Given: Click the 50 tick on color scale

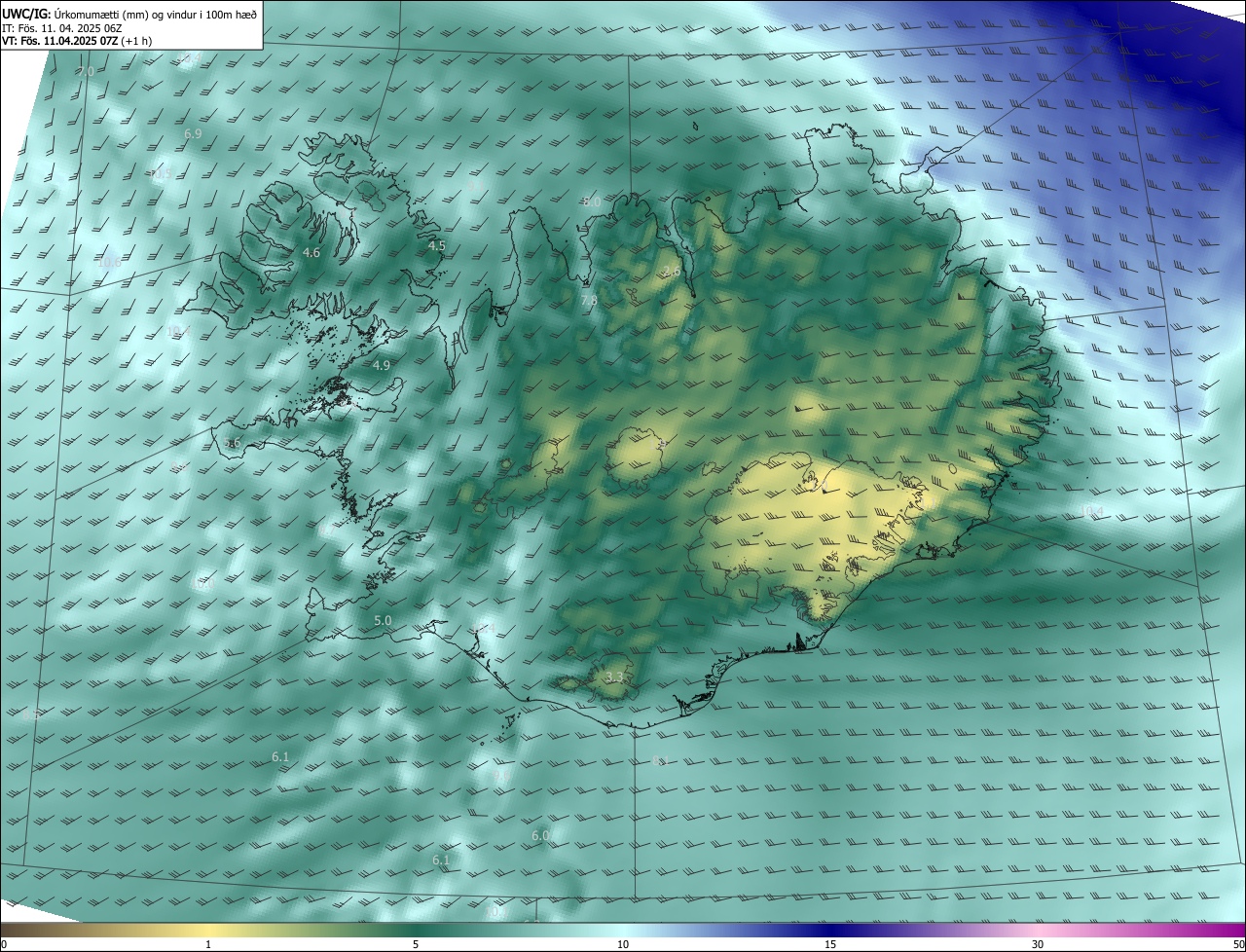Looking at the screenshot, I should pos(1238,944).
